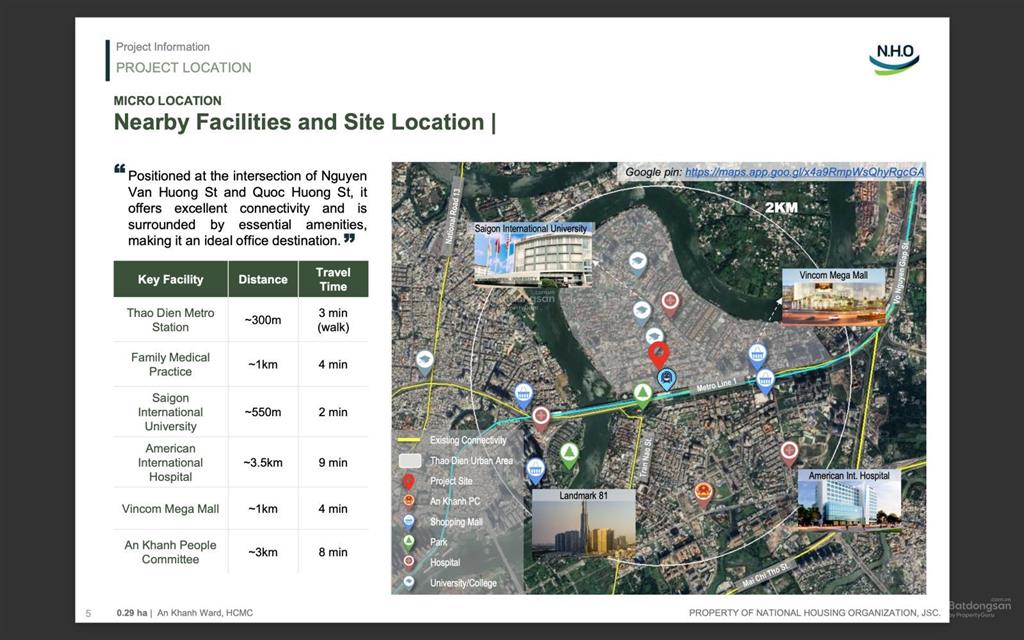Click the "Travel Time" table header
This screenshot has width=1024, height=640.
[333, 280]
